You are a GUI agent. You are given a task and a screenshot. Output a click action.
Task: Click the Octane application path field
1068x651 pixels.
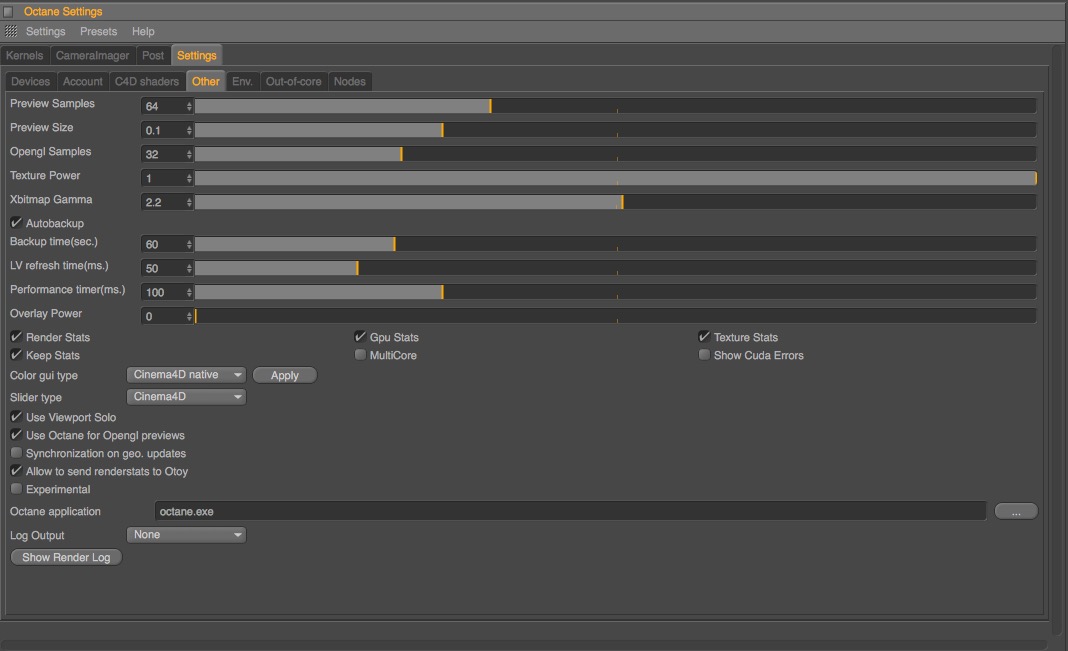click(x=570, y=512)
